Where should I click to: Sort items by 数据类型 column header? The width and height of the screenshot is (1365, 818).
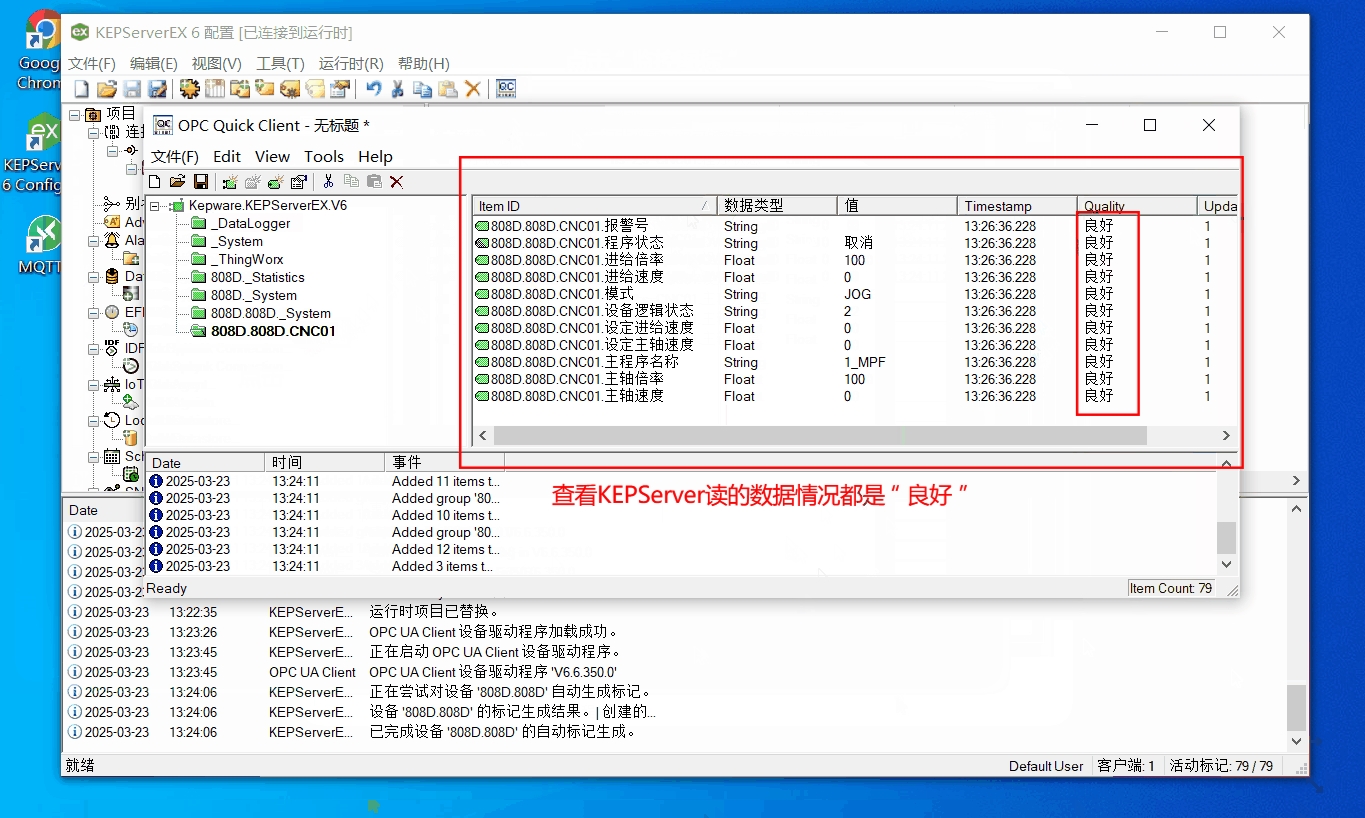click(x=777, y=206)
